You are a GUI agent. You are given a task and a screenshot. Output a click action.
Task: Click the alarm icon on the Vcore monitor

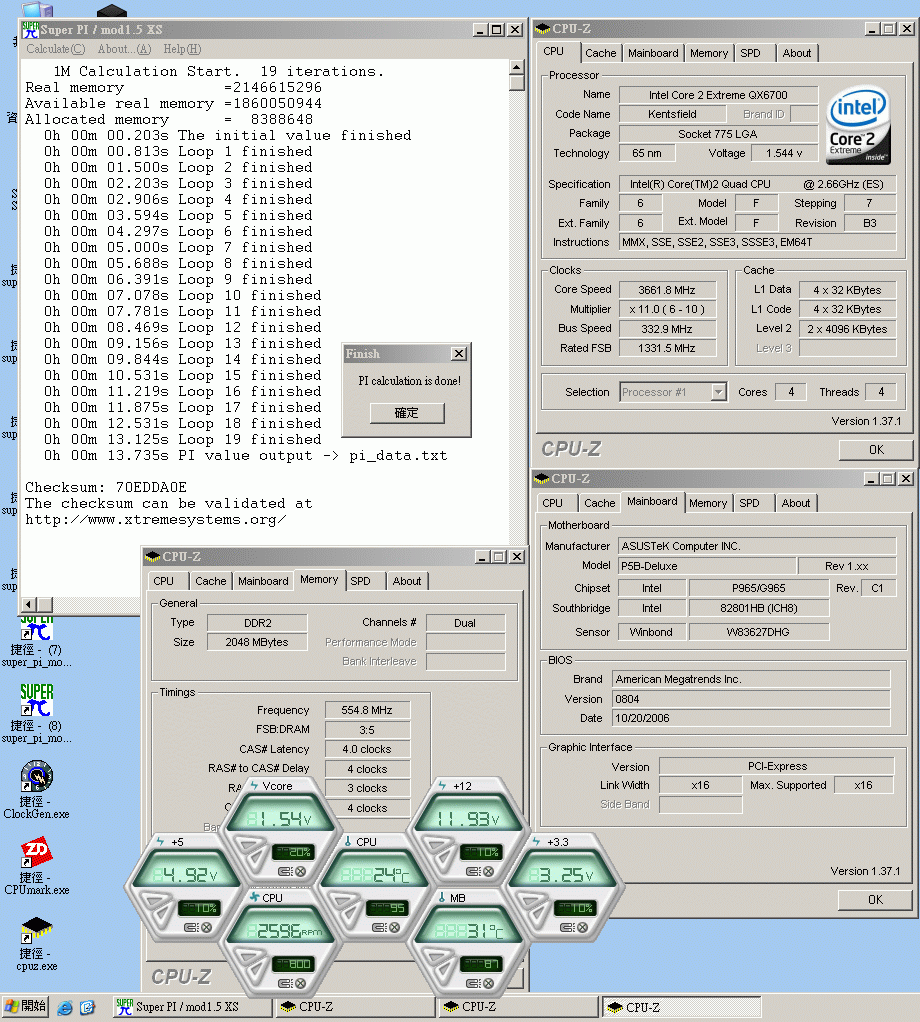click(285, 871)
